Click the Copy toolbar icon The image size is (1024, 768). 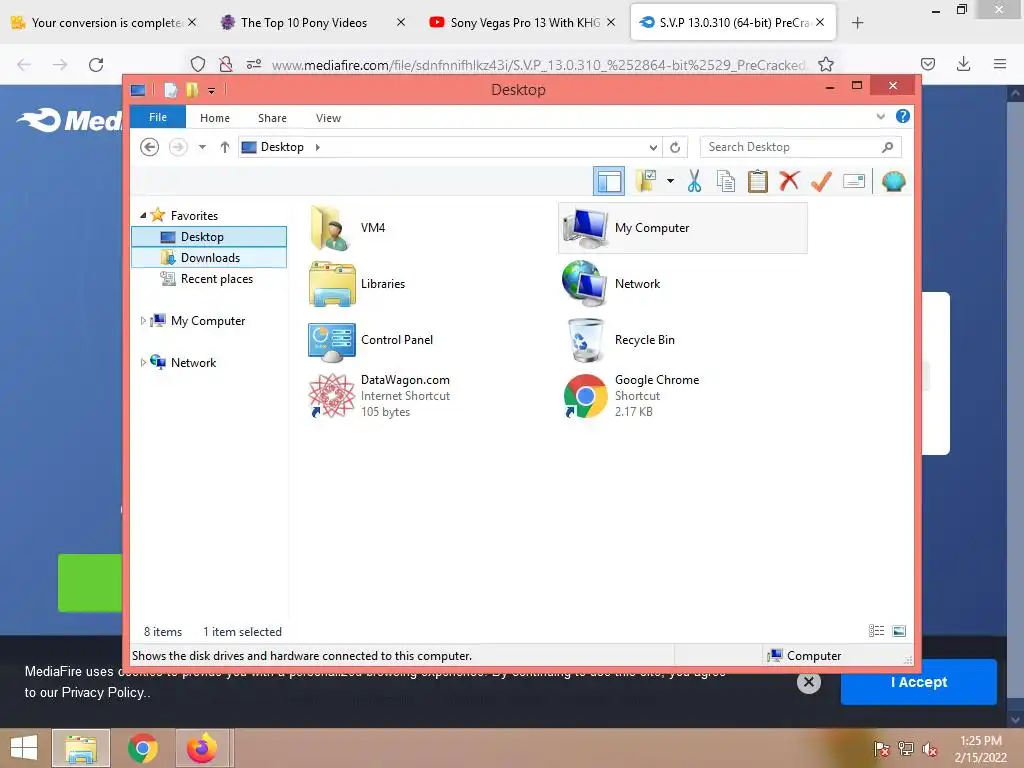tap(726, 181)
